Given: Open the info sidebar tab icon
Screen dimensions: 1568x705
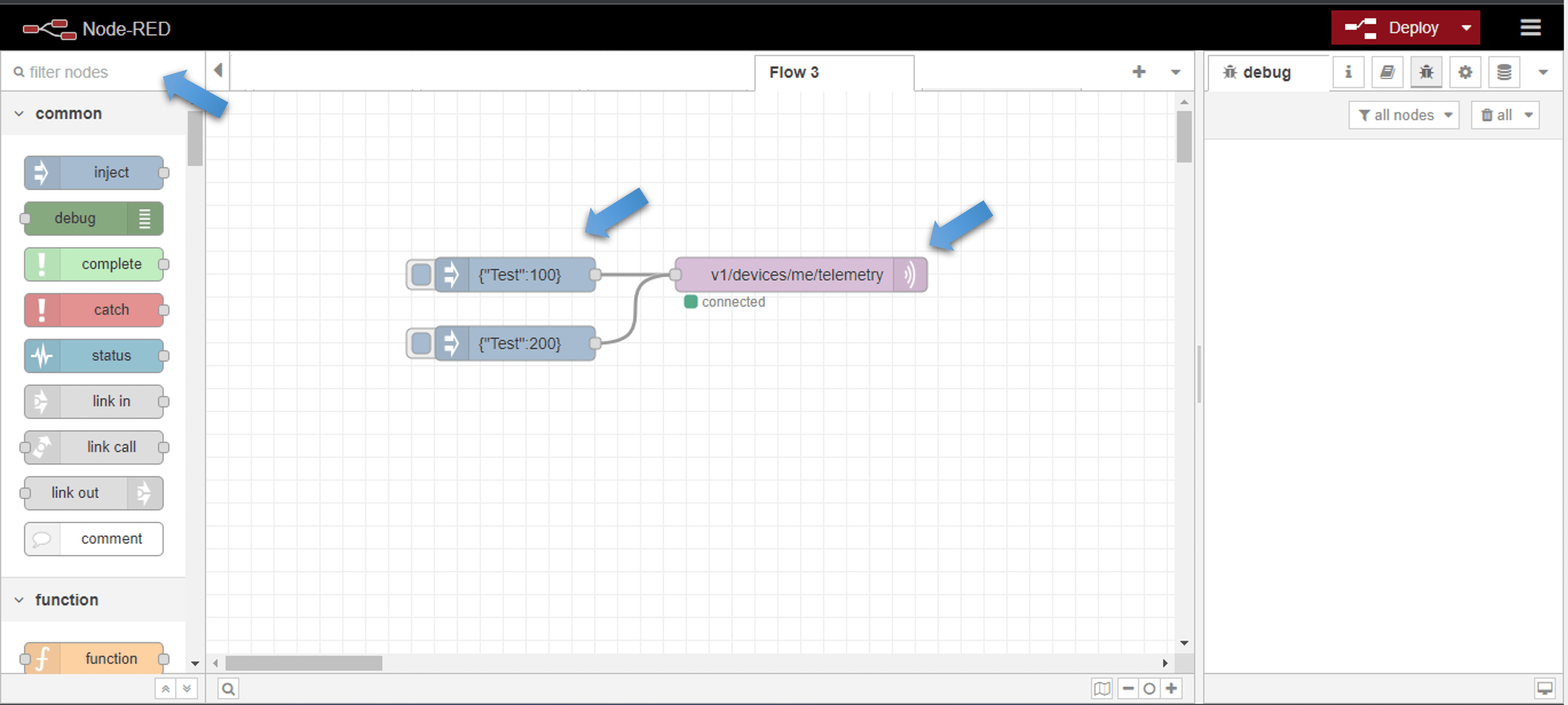Looking at the screenshot, I should 1348,73.
